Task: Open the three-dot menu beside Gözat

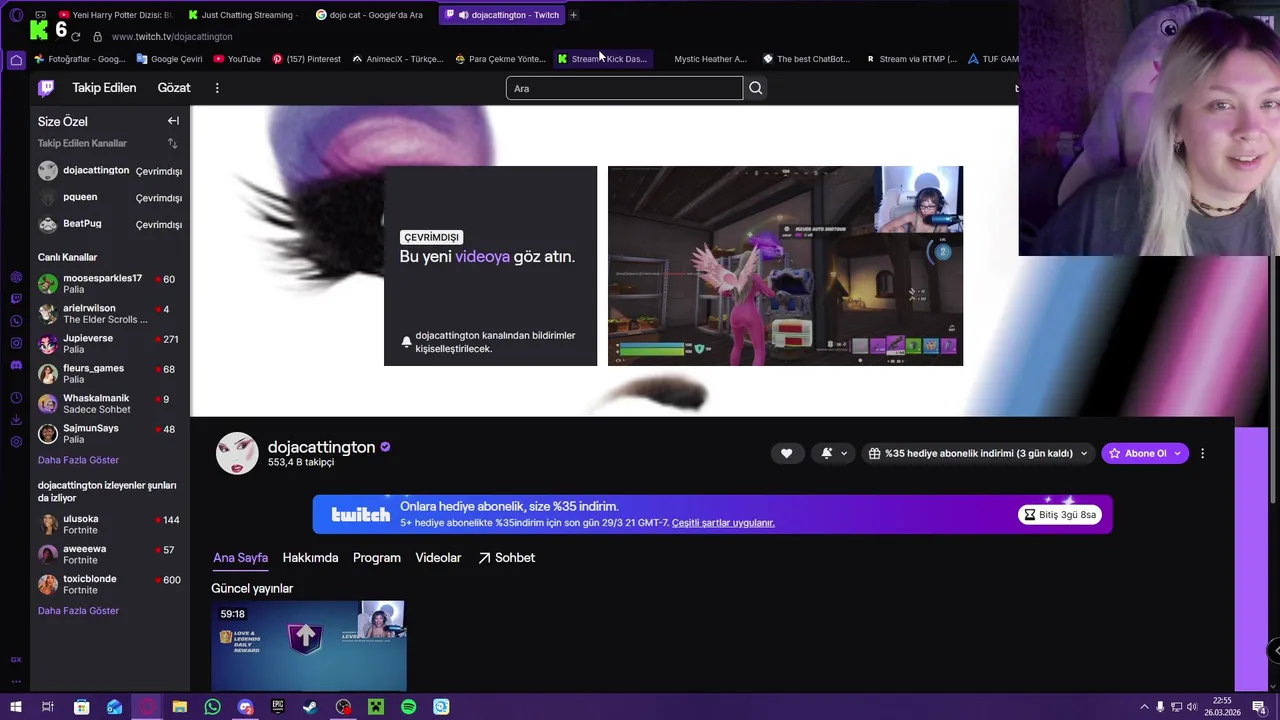Action: pos(217,88)
